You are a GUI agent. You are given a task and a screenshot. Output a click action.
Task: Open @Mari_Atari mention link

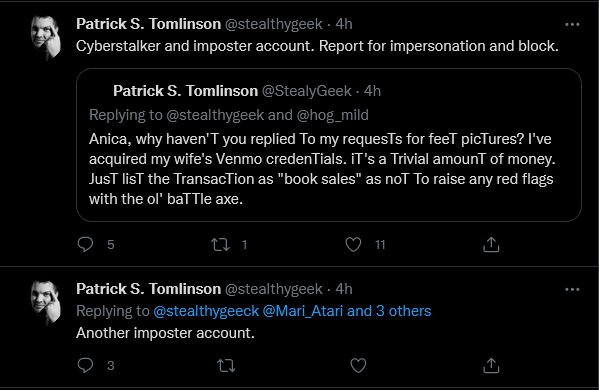pos(303,311)
